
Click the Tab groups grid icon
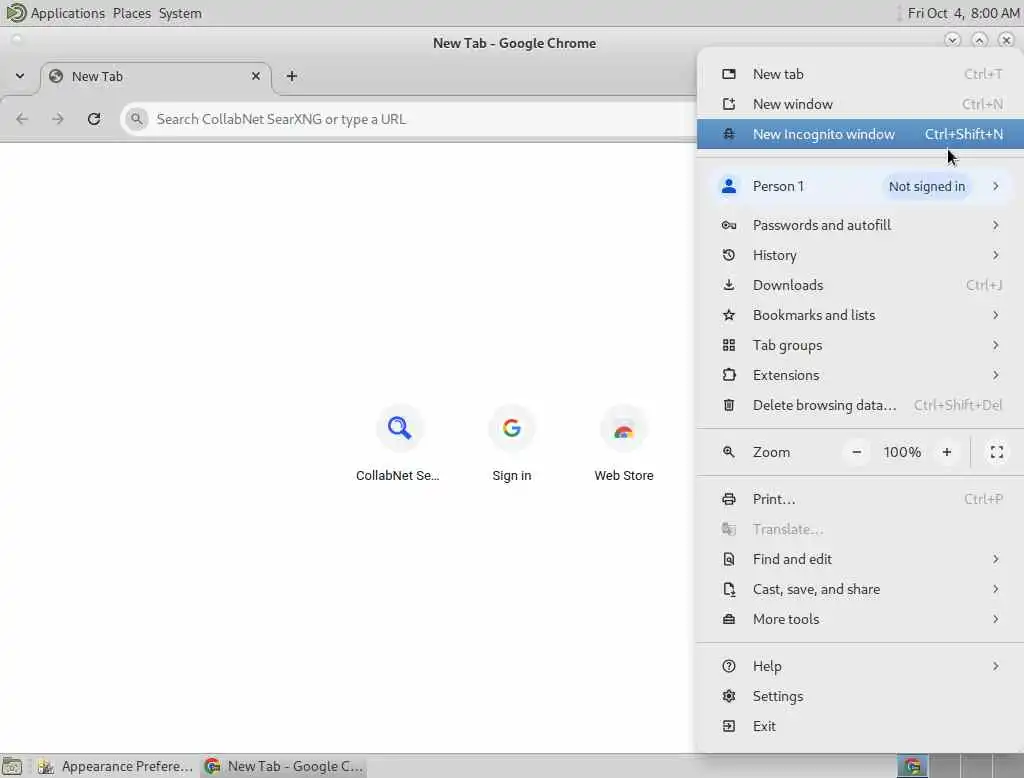pos(729,345)
